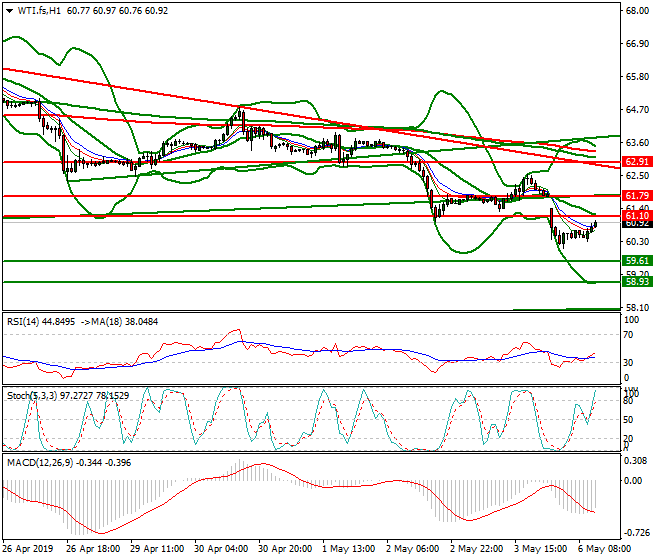This screenshot has height=560, width=660.
Task: Click the 2 May 22:00 time axis label
Action: [x=476, y=549]
